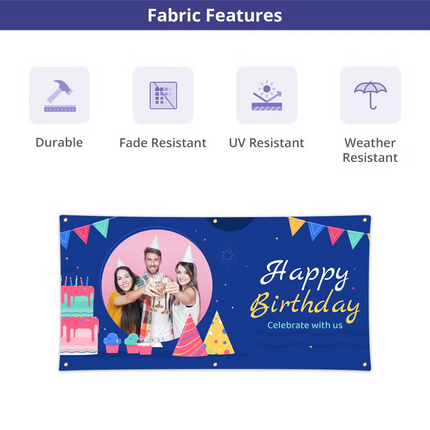
Task: Click the Fabric Features header bar
Action: click(215, 15)
